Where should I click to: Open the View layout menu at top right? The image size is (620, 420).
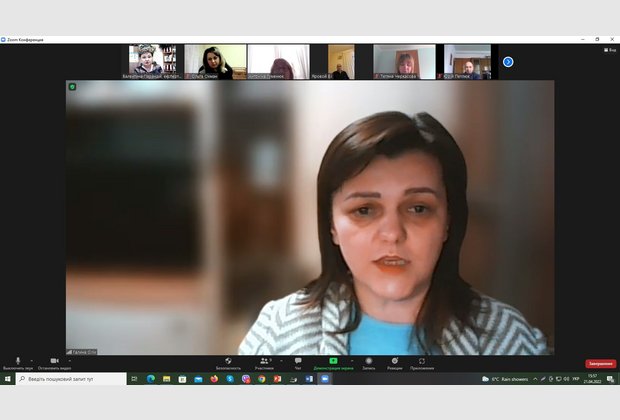(x=609, y=49)
